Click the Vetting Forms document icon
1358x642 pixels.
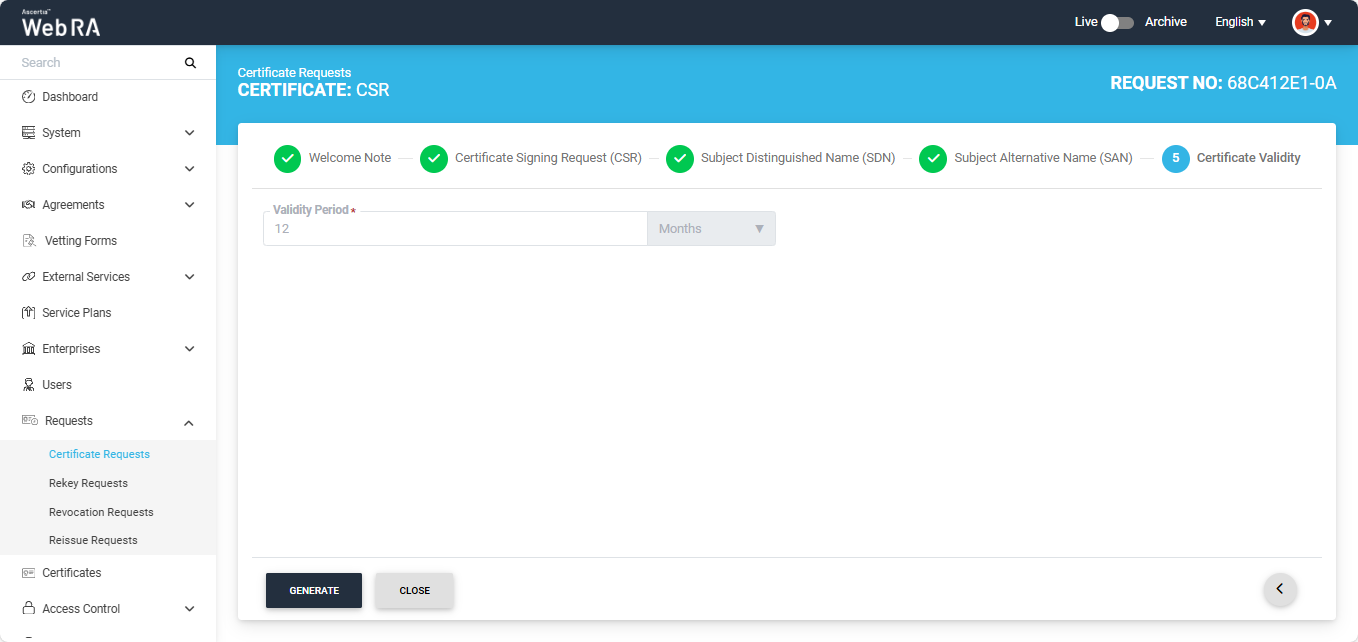29,241
